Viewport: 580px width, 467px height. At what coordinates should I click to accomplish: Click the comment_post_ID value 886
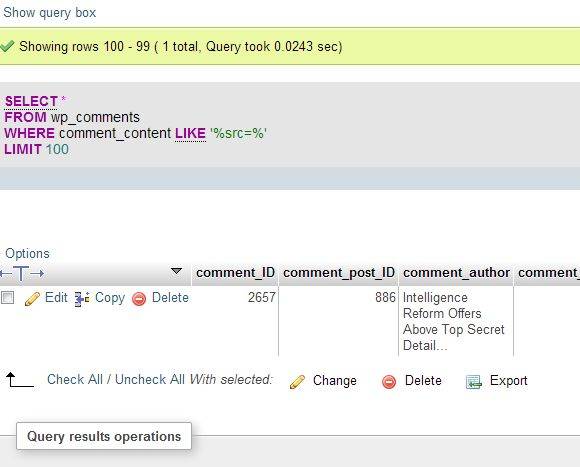coord(385,297)
